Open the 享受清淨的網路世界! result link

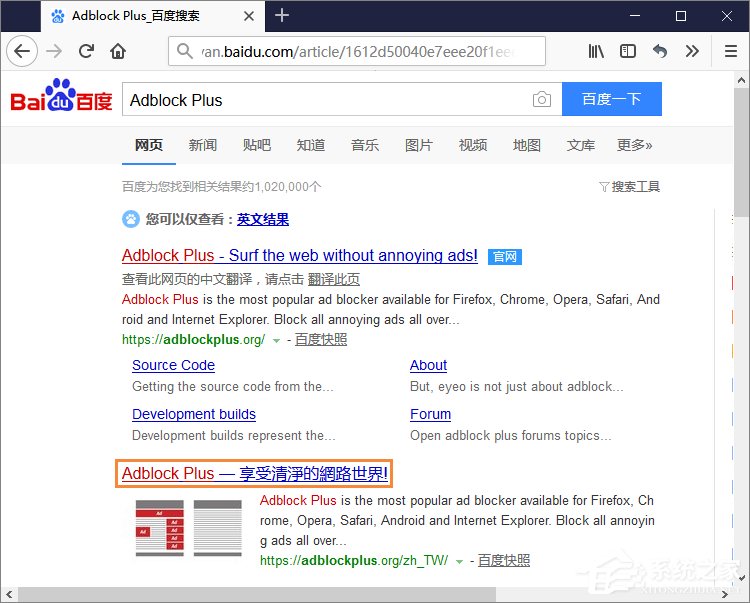(x=254, y=473)
